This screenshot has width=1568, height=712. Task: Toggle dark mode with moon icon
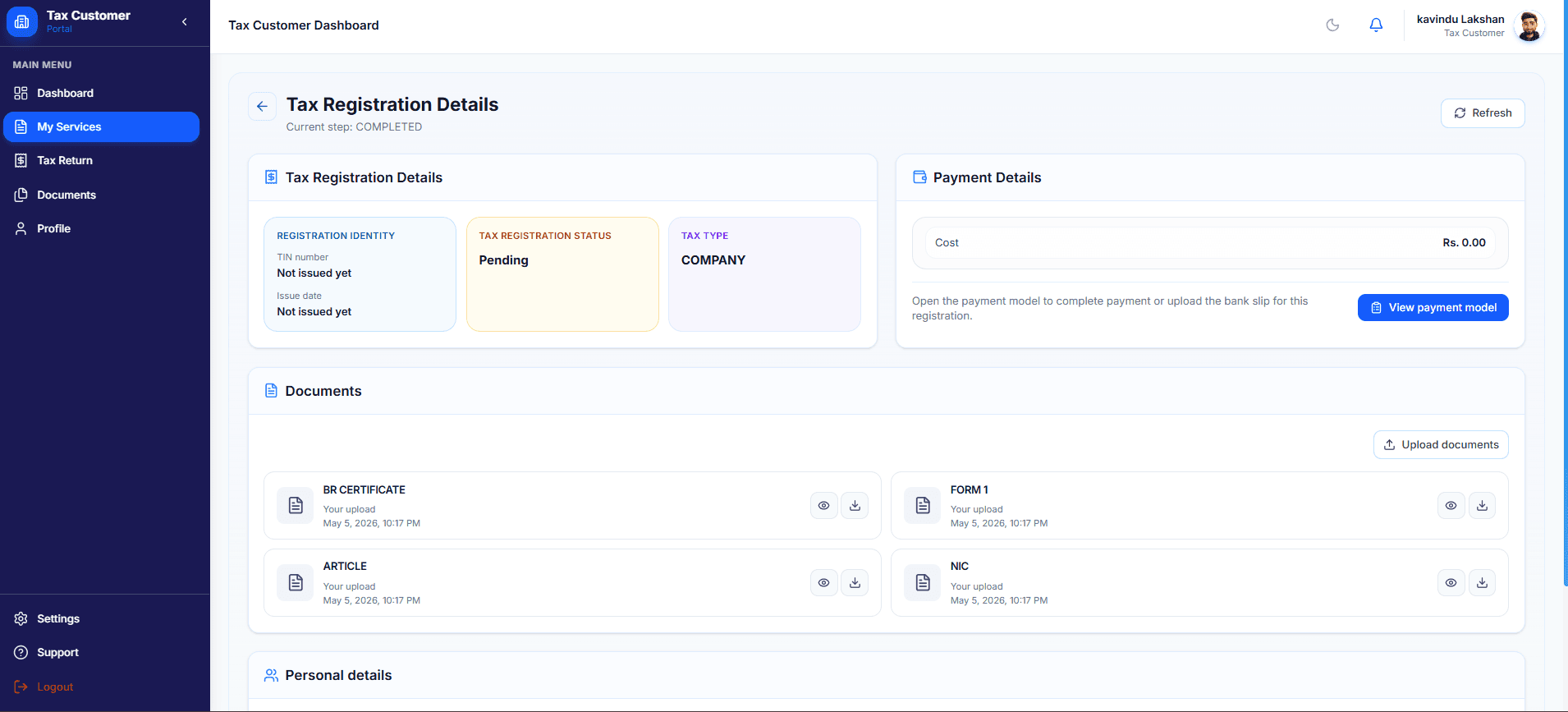coord(1332,25)
